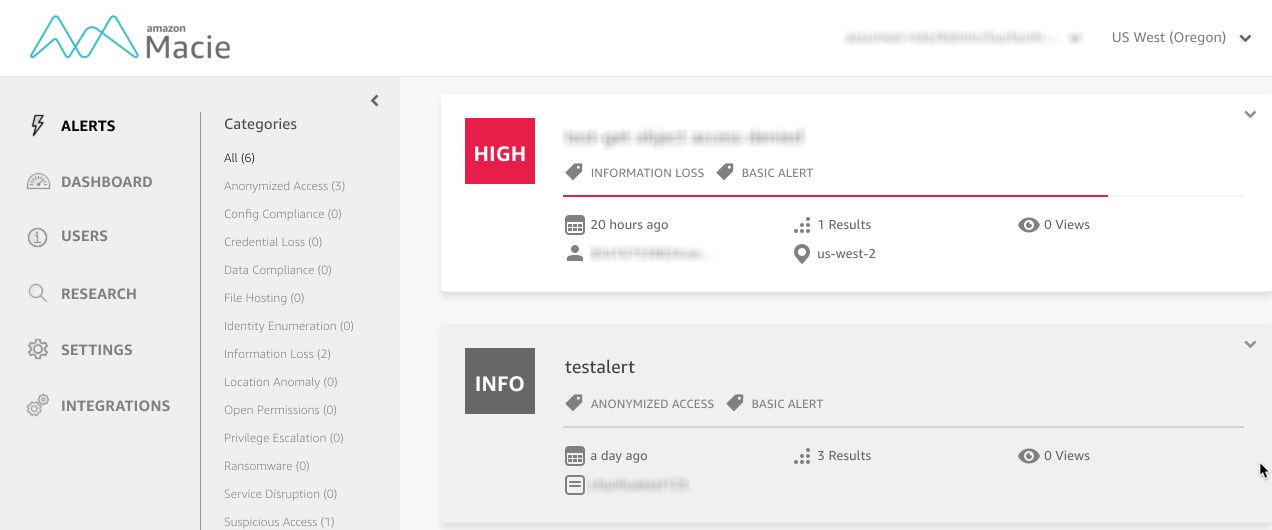This screenshot has height=530, width=1272.
Task: Click the red HIGH severity badge
Action: (500, 152)
